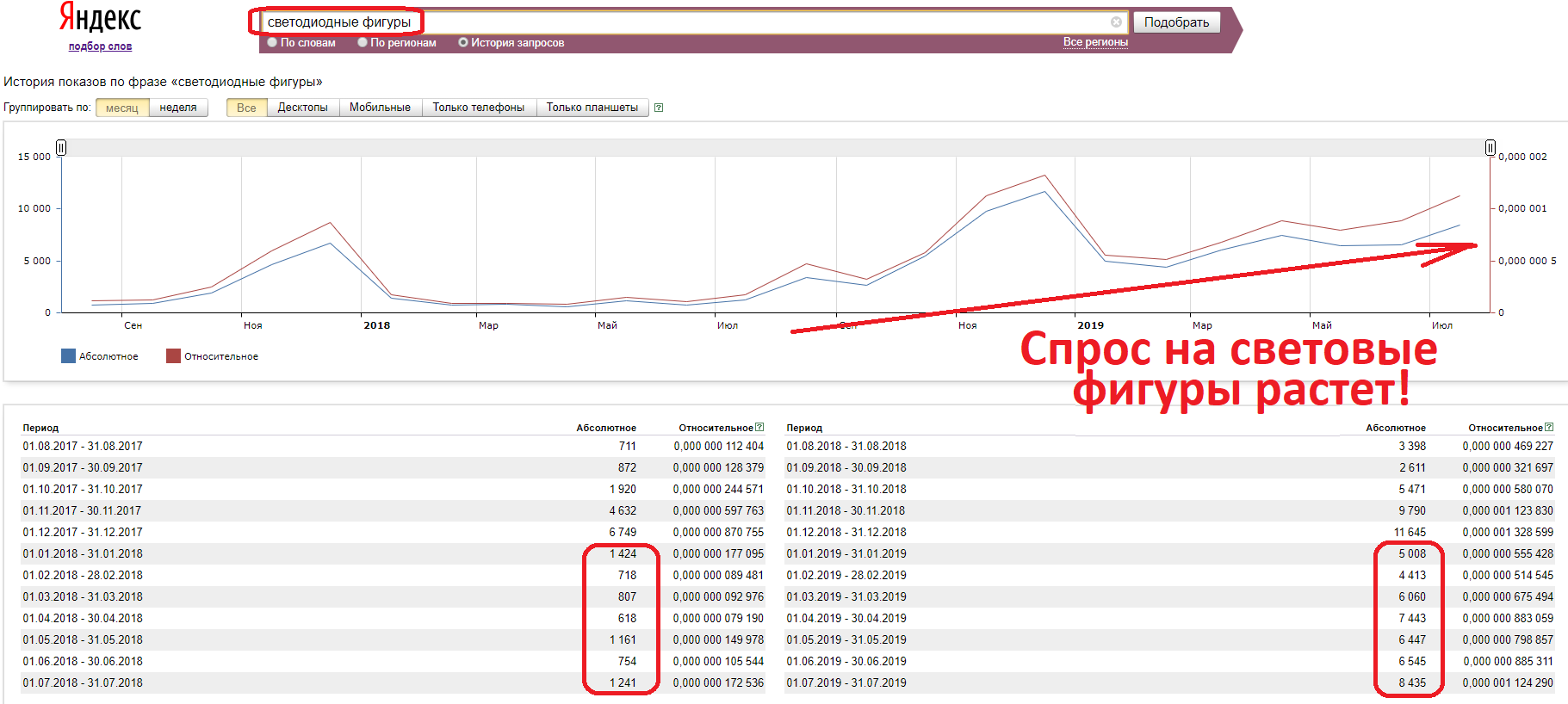This screenshot has width=1568, height=704.
Task: Select the "История запросов" radio button
Action: click(463, 42)
